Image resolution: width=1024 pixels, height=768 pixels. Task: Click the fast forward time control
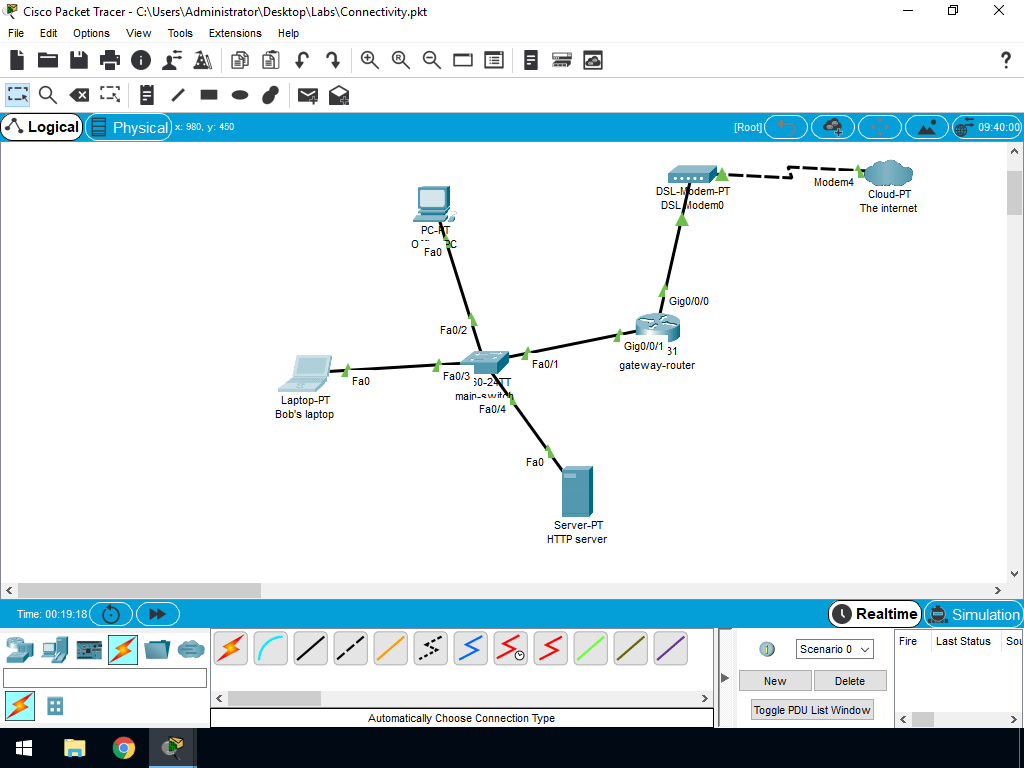(x=157, y=614)
